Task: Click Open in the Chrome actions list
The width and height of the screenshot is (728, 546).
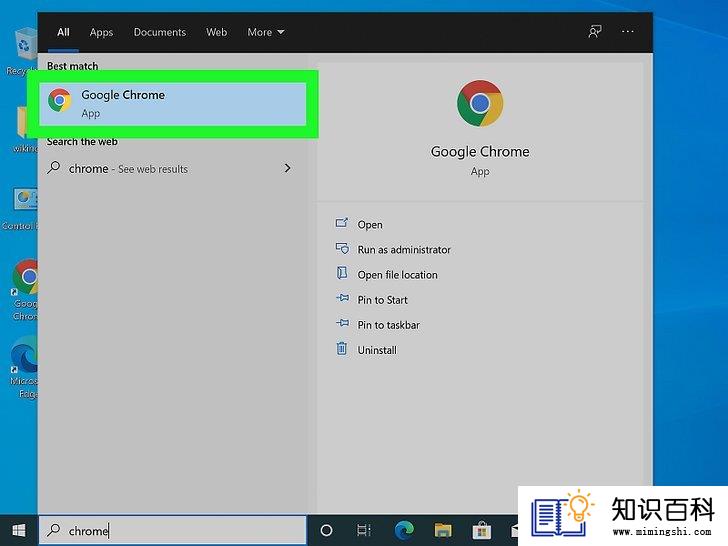Action: pos(370,225)
